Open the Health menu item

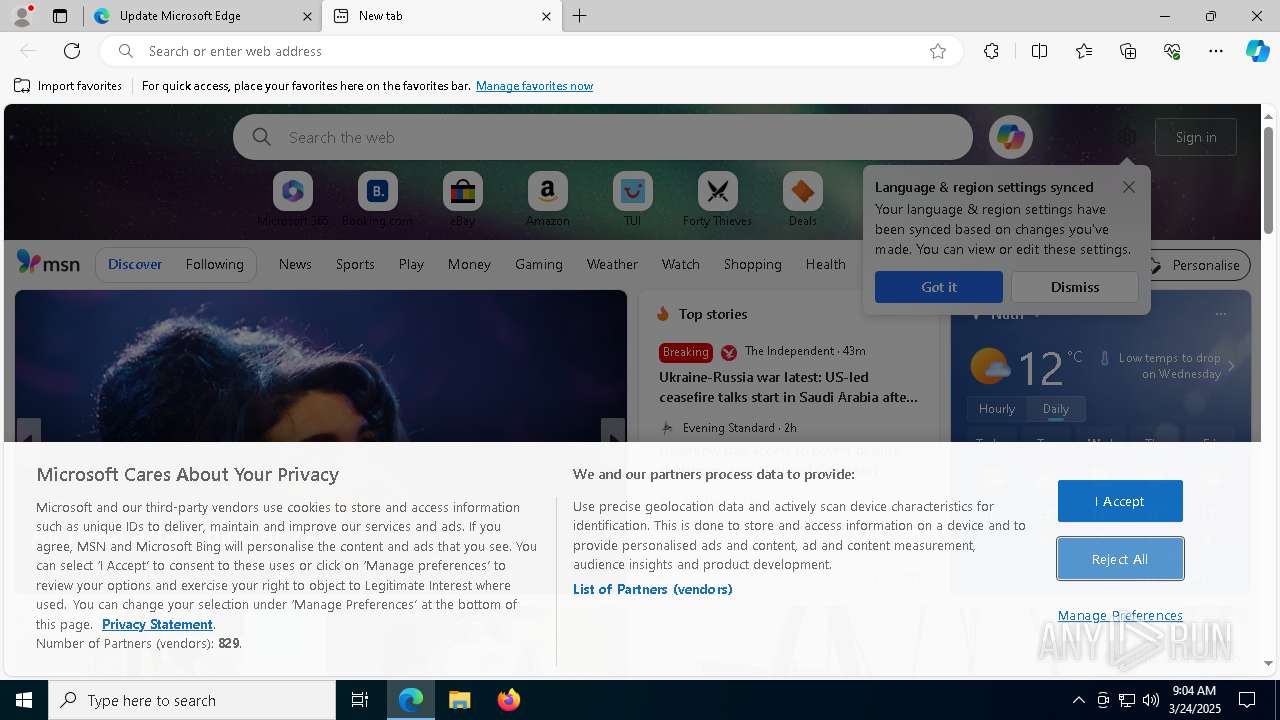[x=825, y=264]
